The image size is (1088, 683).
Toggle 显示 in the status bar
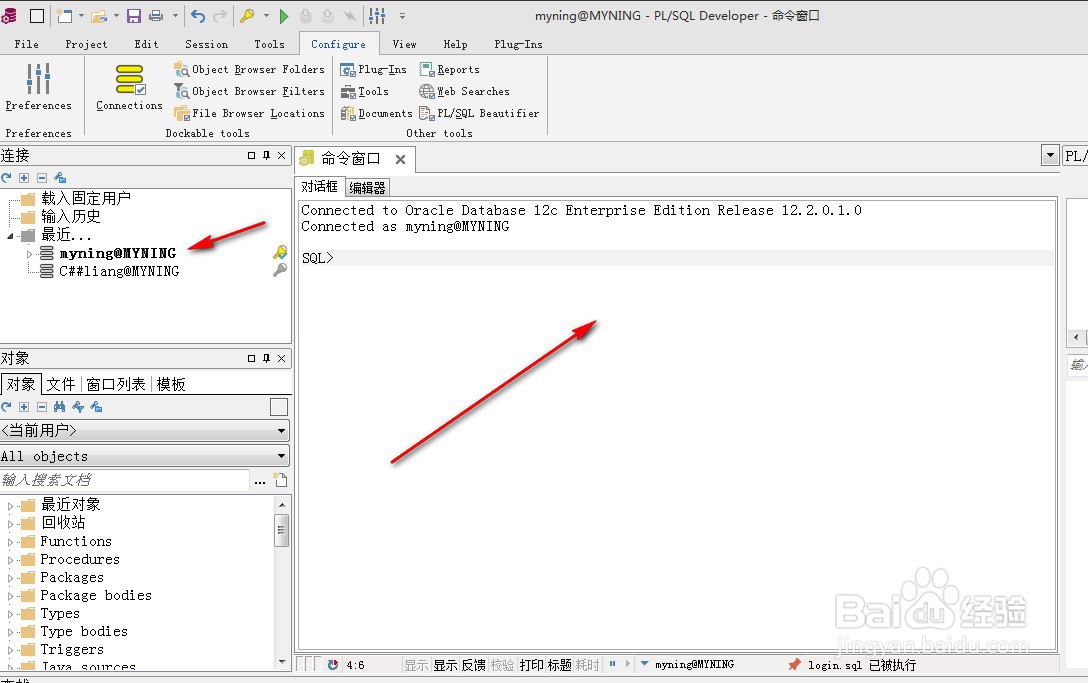(445, 664)
